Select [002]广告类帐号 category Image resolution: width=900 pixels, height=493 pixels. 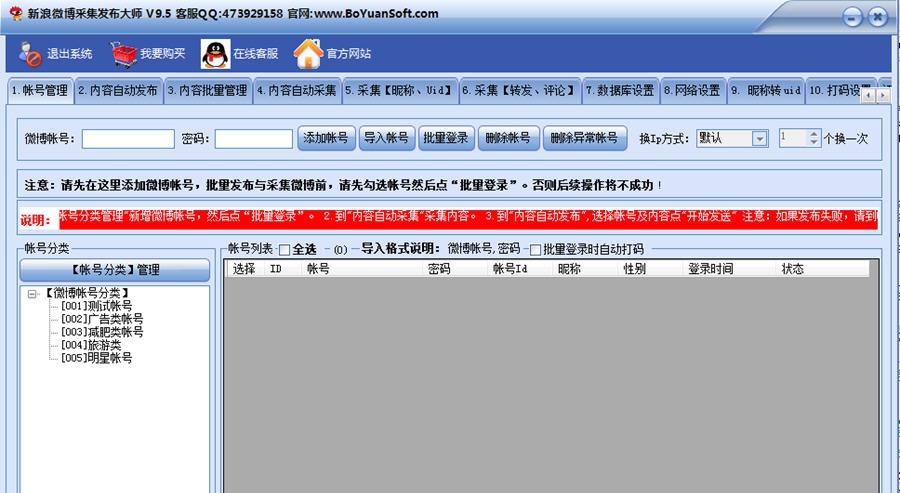(102, 319)
